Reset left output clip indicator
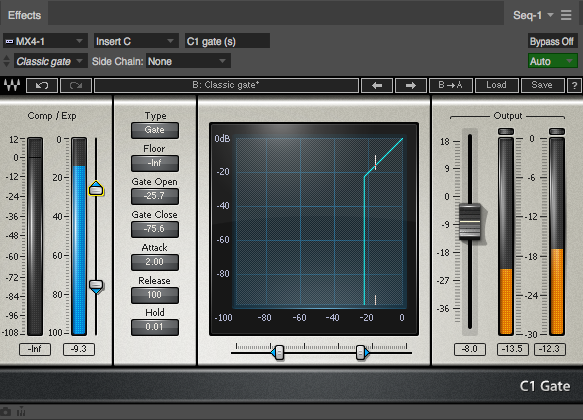 pyautogui.click(x=506, y=132)
